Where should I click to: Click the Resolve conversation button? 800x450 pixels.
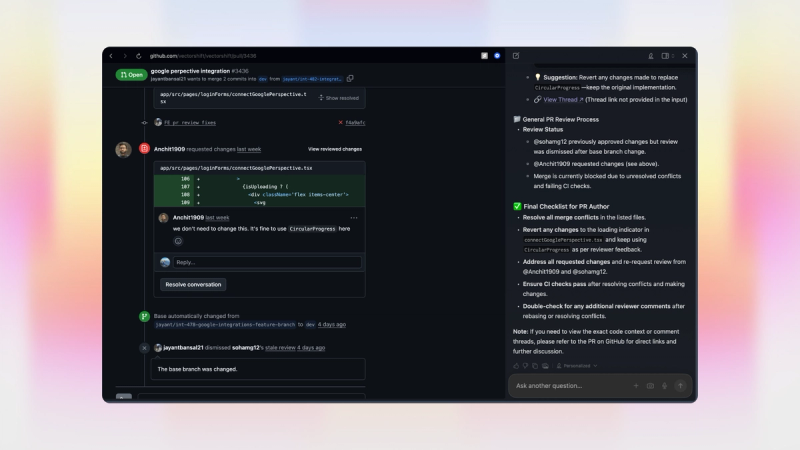point(193,285)
